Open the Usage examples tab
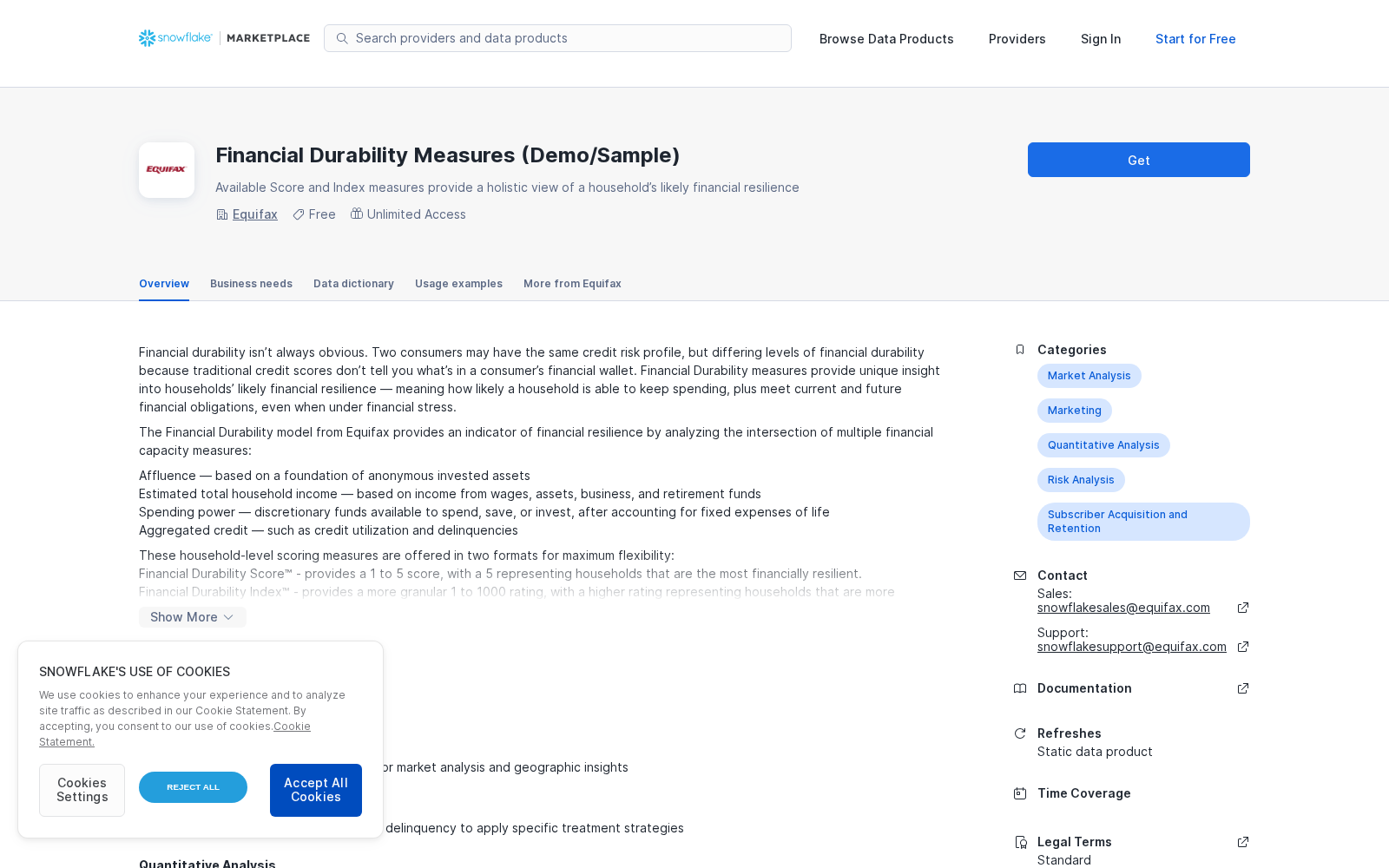 click(x=458, y=284)
